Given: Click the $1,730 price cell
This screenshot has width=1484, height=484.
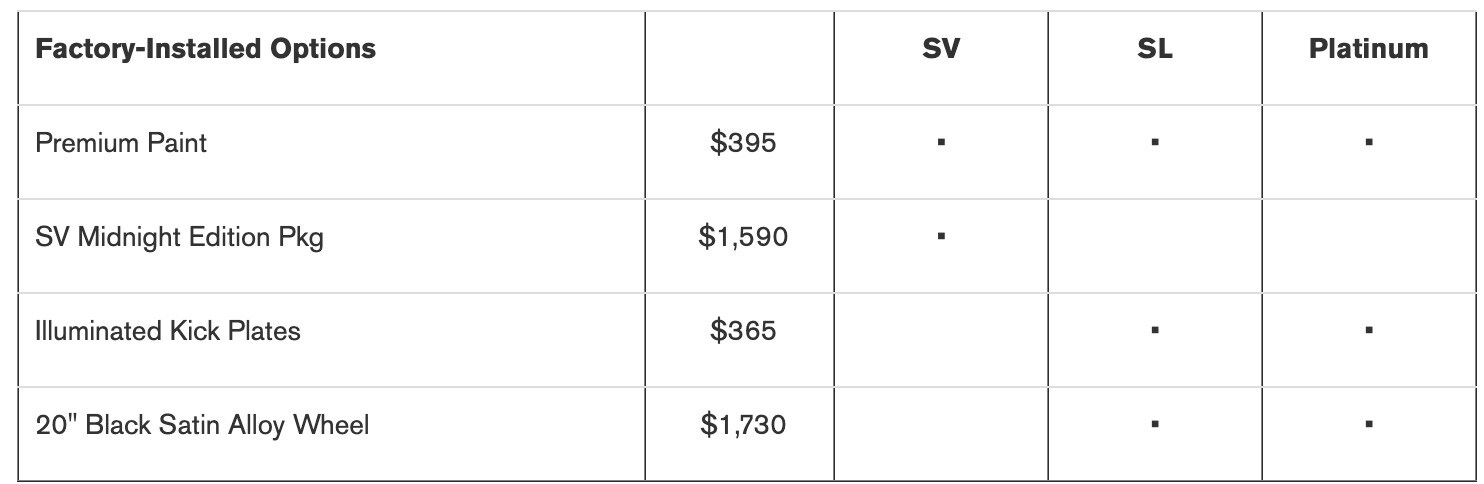Looking at the screenshot, I should (x=743, y=425).
